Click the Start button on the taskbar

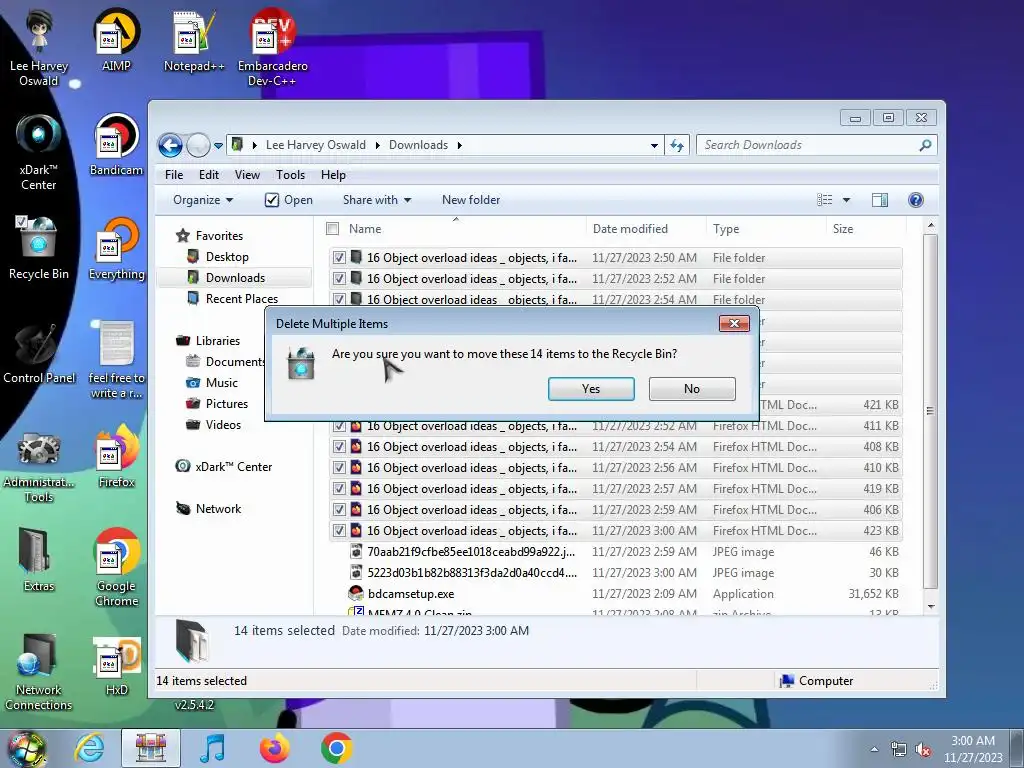[x=26, y=748]
